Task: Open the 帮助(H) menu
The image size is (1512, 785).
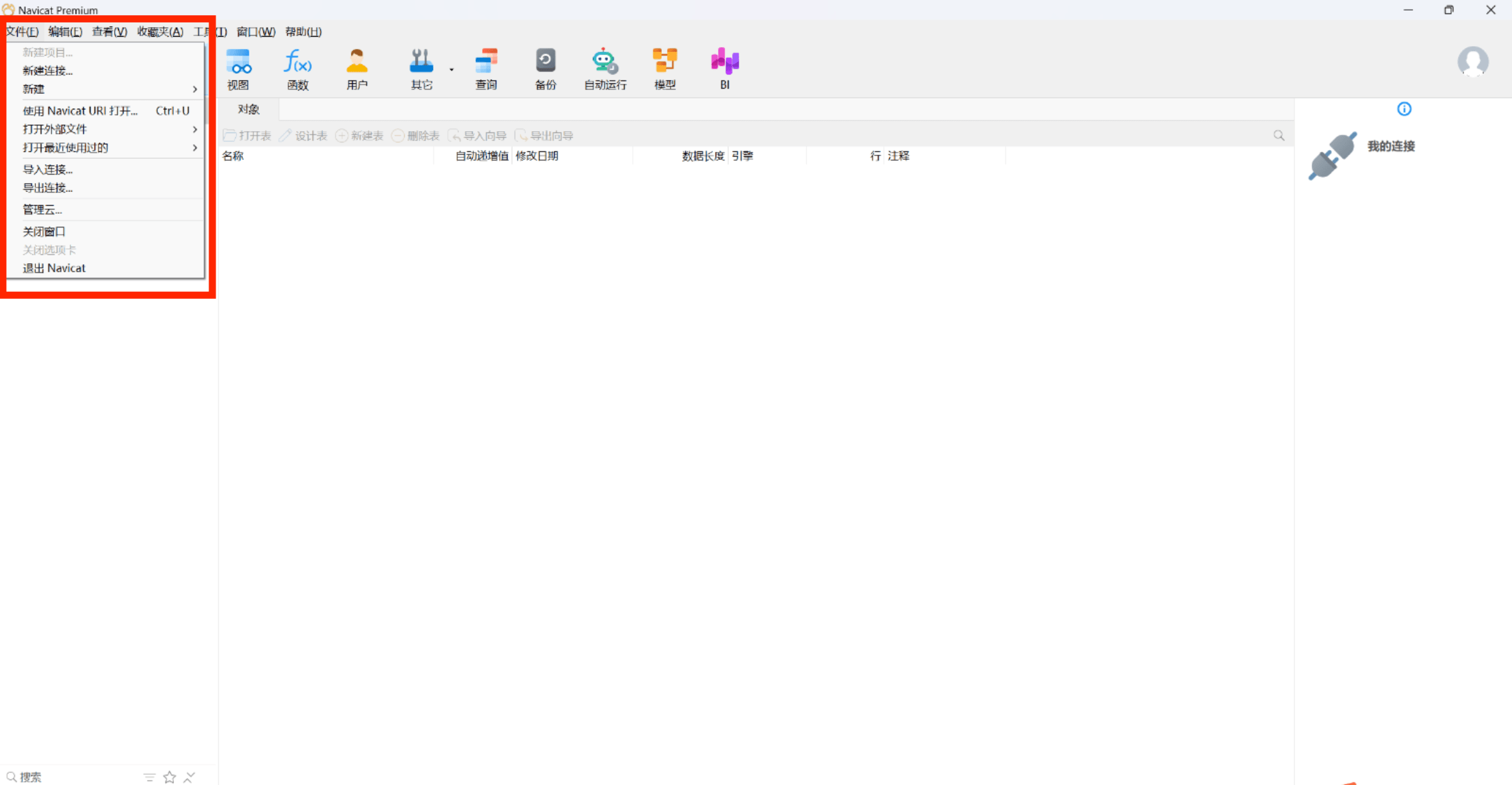Action: 303,32
